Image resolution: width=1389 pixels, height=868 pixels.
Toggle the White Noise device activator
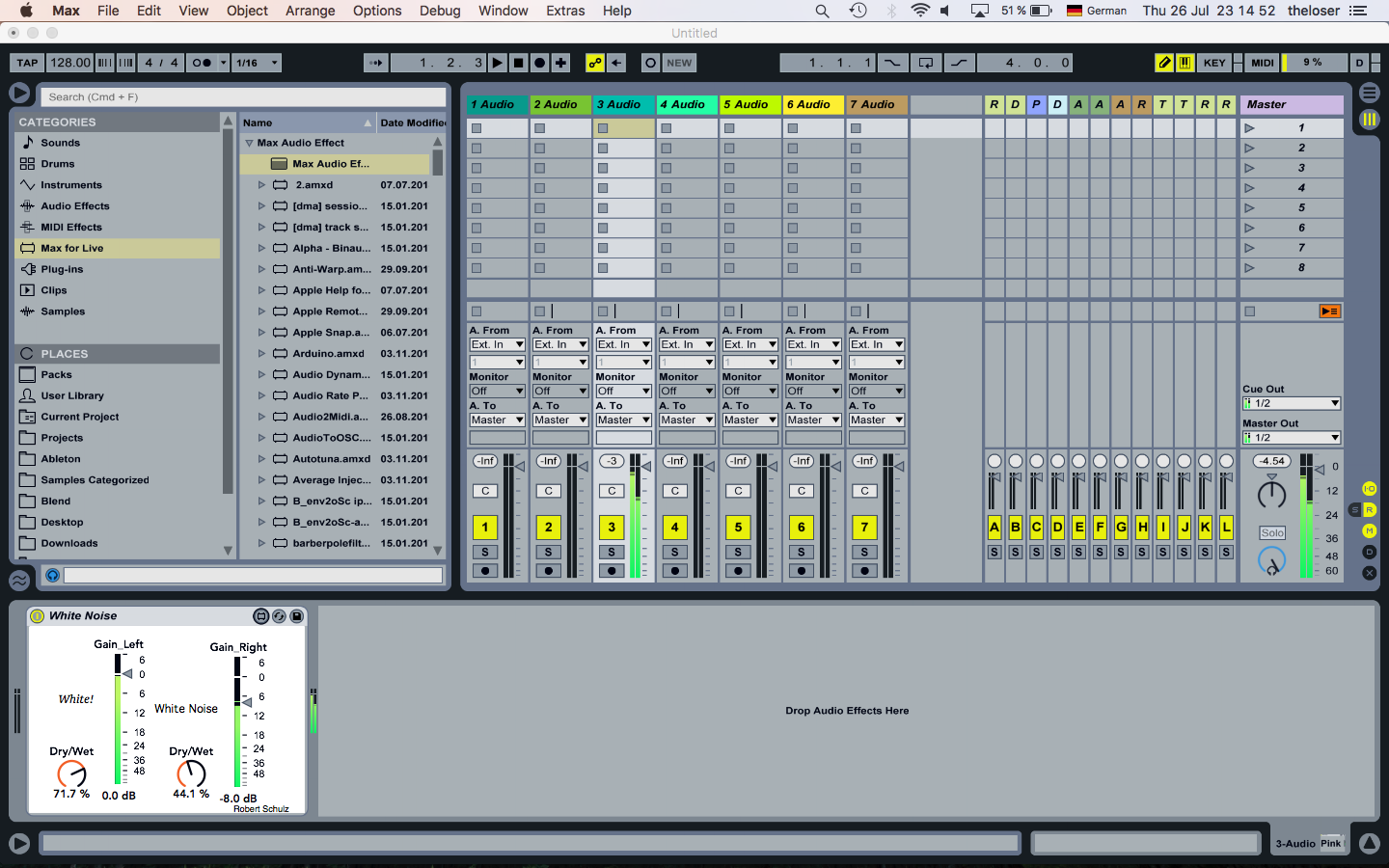(38, 616)
